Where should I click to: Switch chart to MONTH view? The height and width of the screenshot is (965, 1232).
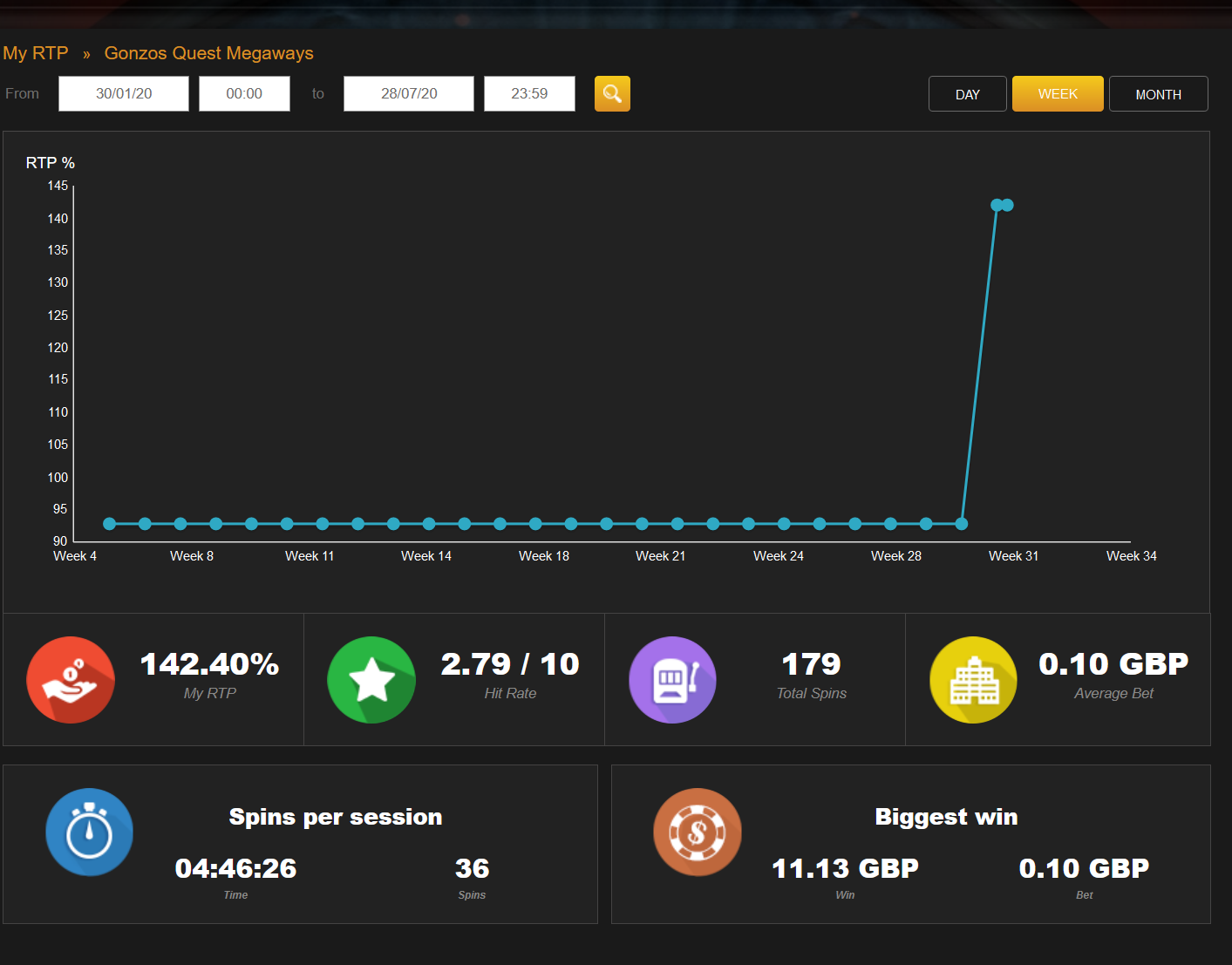tap(1159, 94)
